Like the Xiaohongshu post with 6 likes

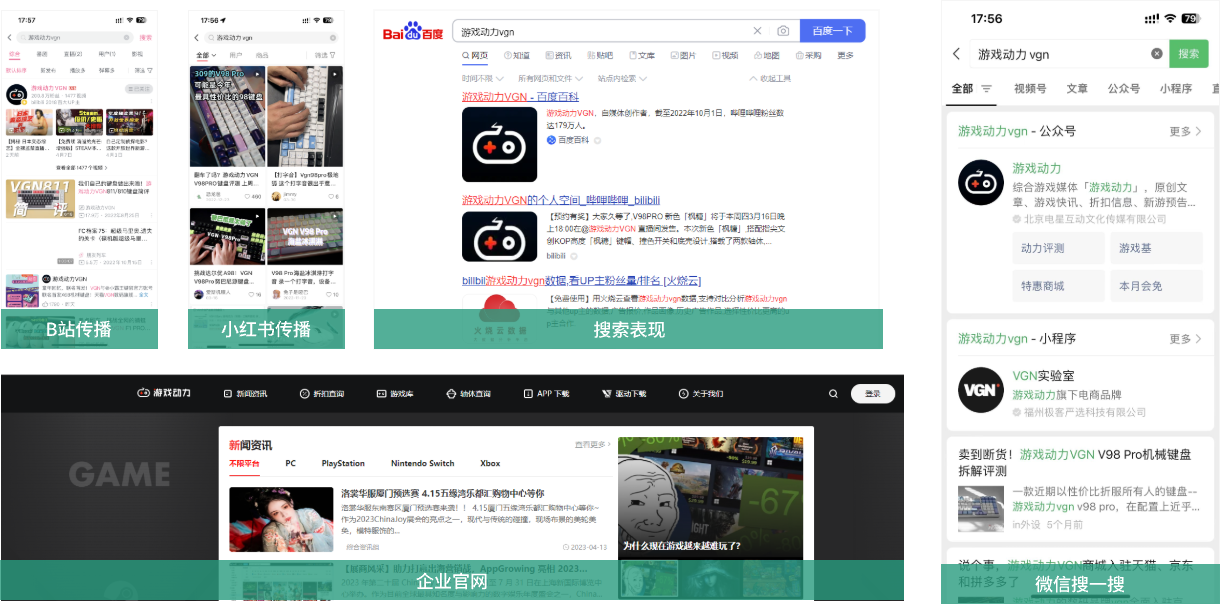click(330, 196)
